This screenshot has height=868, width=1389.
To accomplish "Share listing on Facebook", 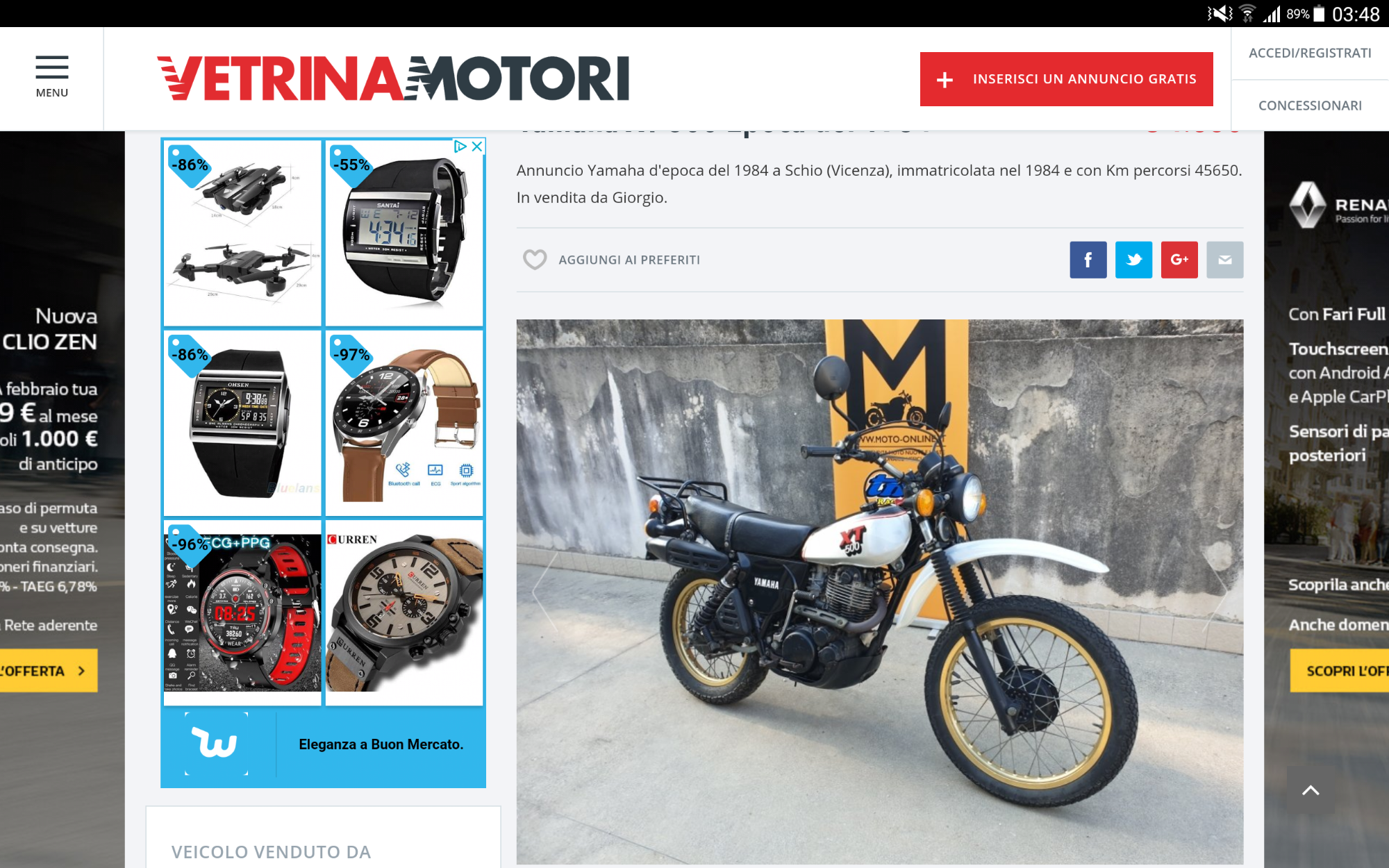I will click(1088, 260).
